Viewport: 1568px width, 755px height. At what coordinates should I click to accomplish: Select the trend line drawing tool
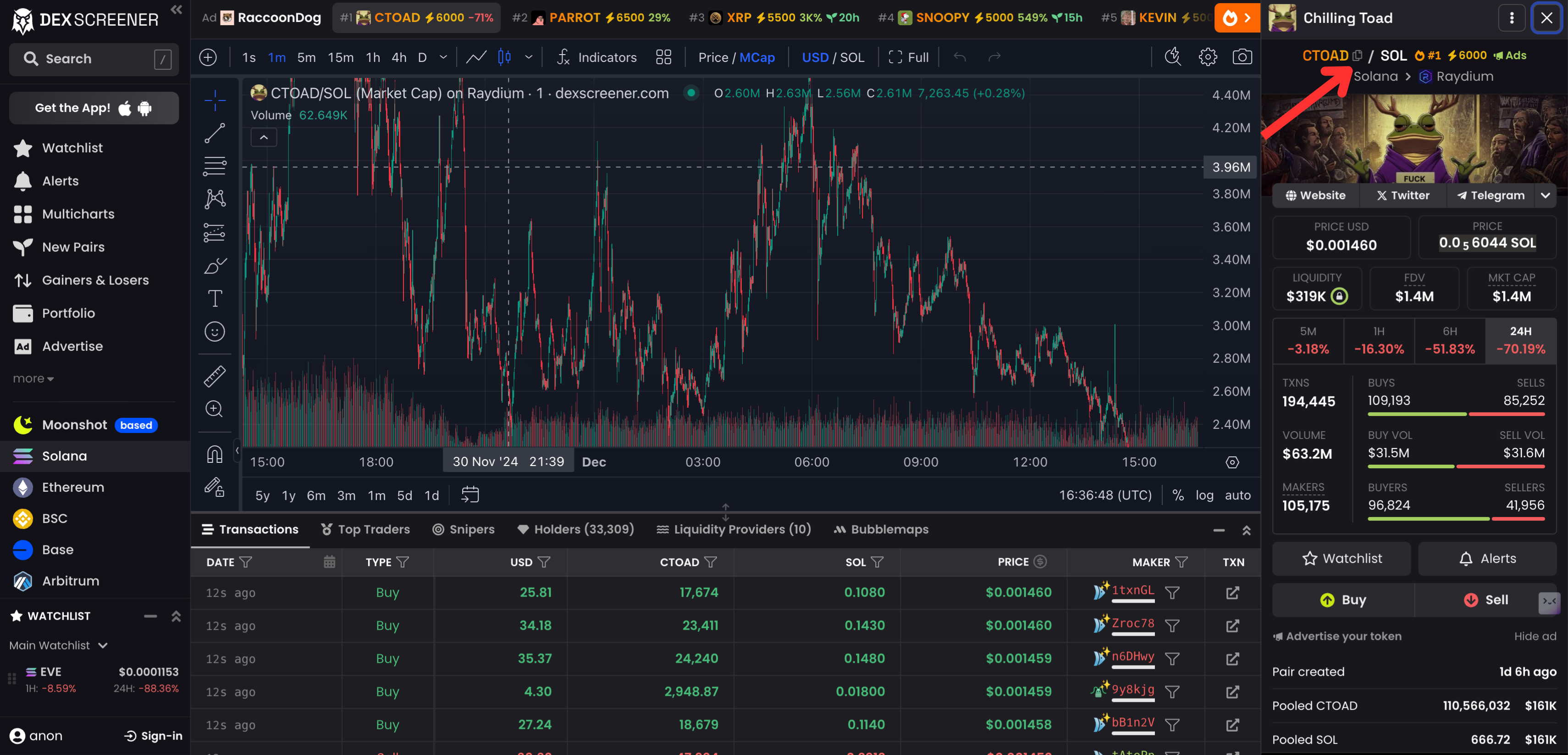pyautogui.click(x=214, y=133)
